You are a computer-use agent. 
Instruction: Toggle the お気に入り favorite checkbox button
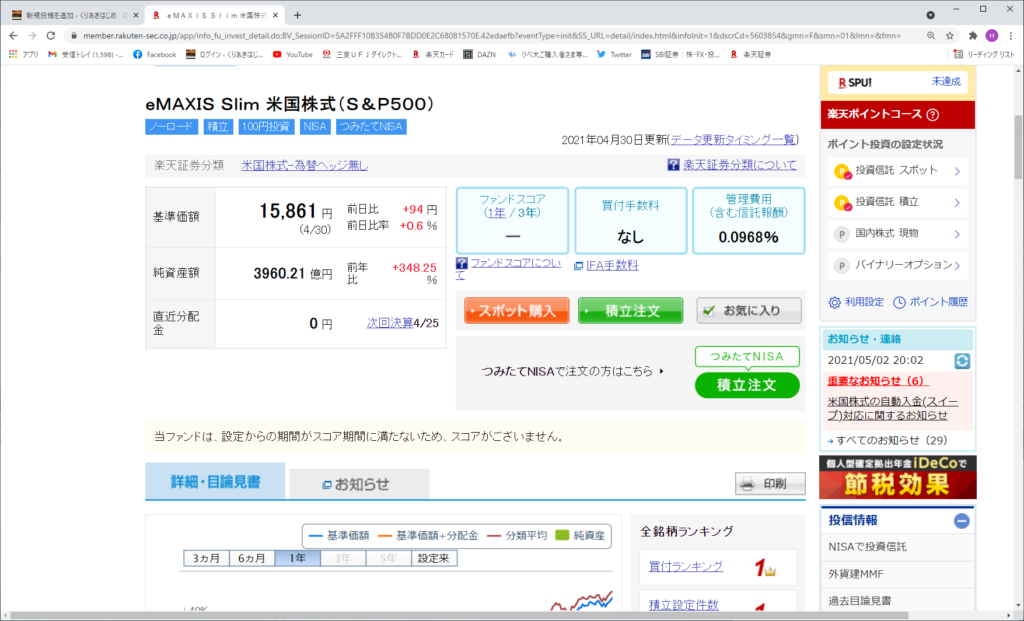(749, 311)
